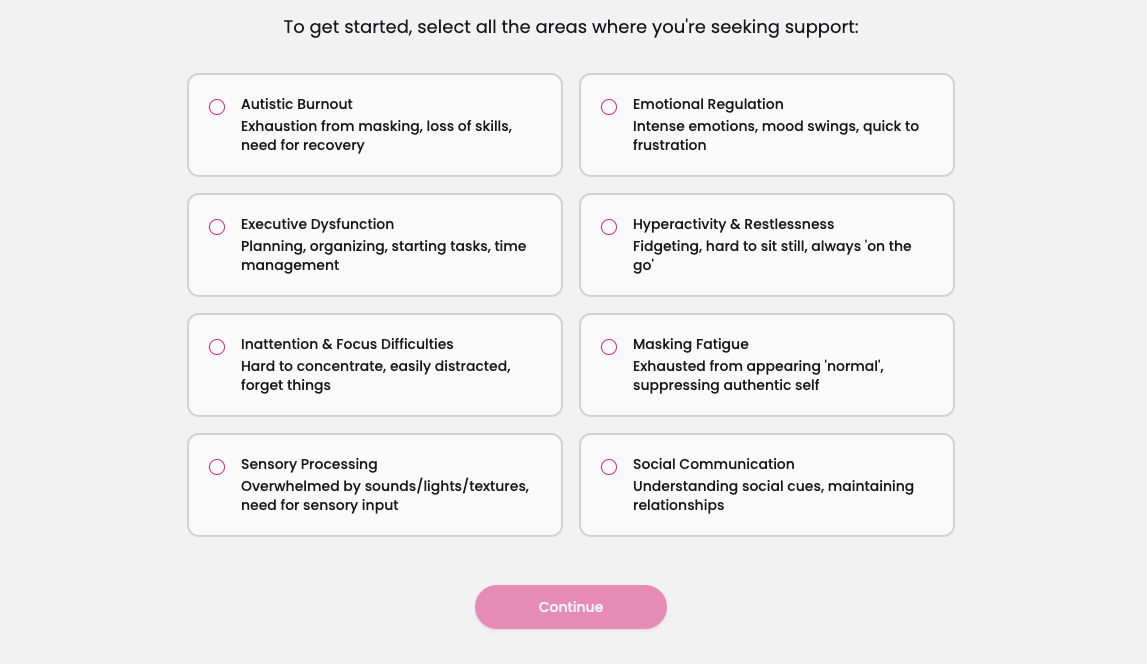Click 'Overwhelmed by sounds/lights/textures' description
Image resolution: width=1147 pixels, height=664 pixels.
tap(385, 495)
